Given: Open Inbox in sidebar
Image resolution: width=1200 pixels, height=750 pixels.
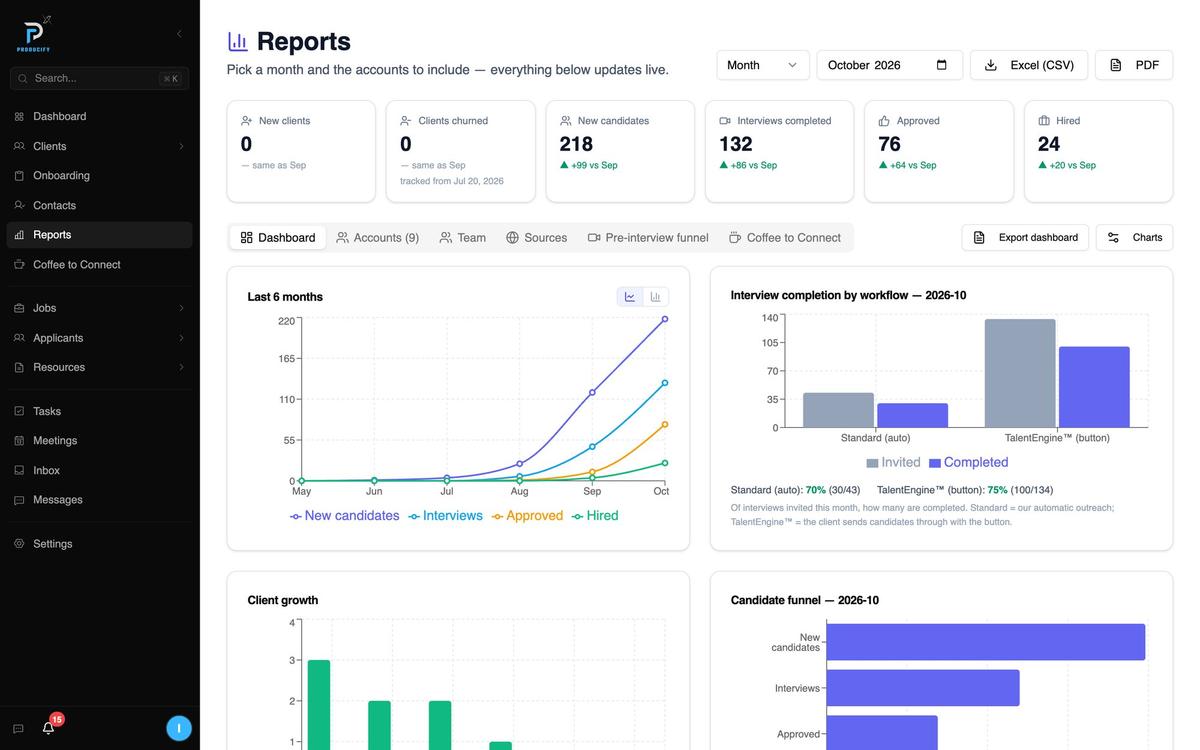Looking at the screenshot, I should pyautogui.click(x=100, y=470).
